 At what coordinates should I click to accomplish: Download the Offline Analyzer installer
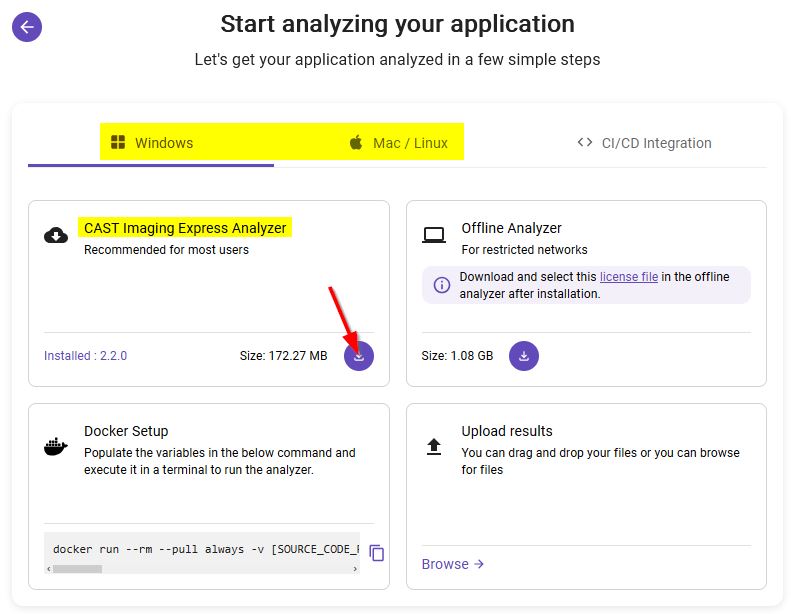524,355
